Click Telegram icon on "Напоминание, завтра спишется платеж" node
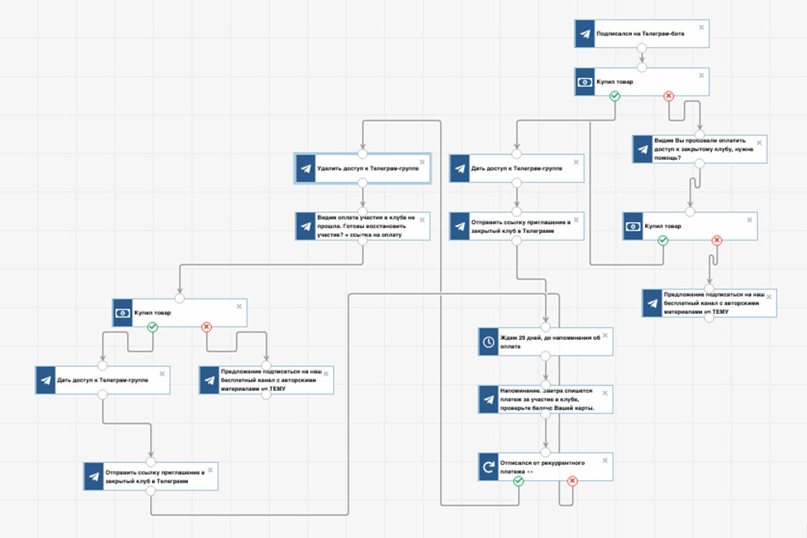 point(488,400)
